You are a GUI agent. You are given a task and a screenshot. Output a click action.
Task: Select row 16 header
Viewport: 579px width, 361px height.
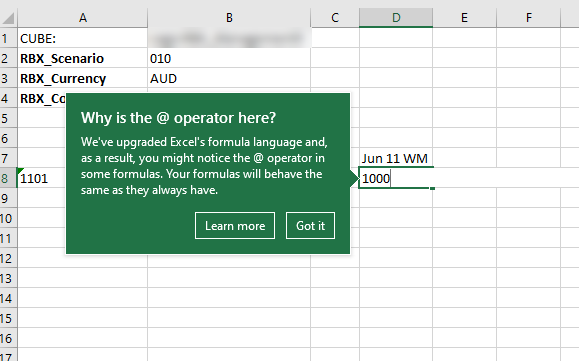coord(8,338)
